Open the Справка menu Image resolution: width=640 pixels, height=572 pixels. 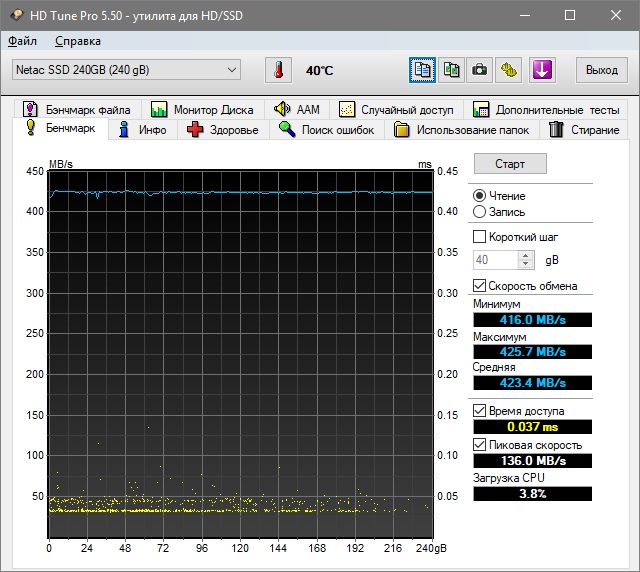(x=78, y=41)
